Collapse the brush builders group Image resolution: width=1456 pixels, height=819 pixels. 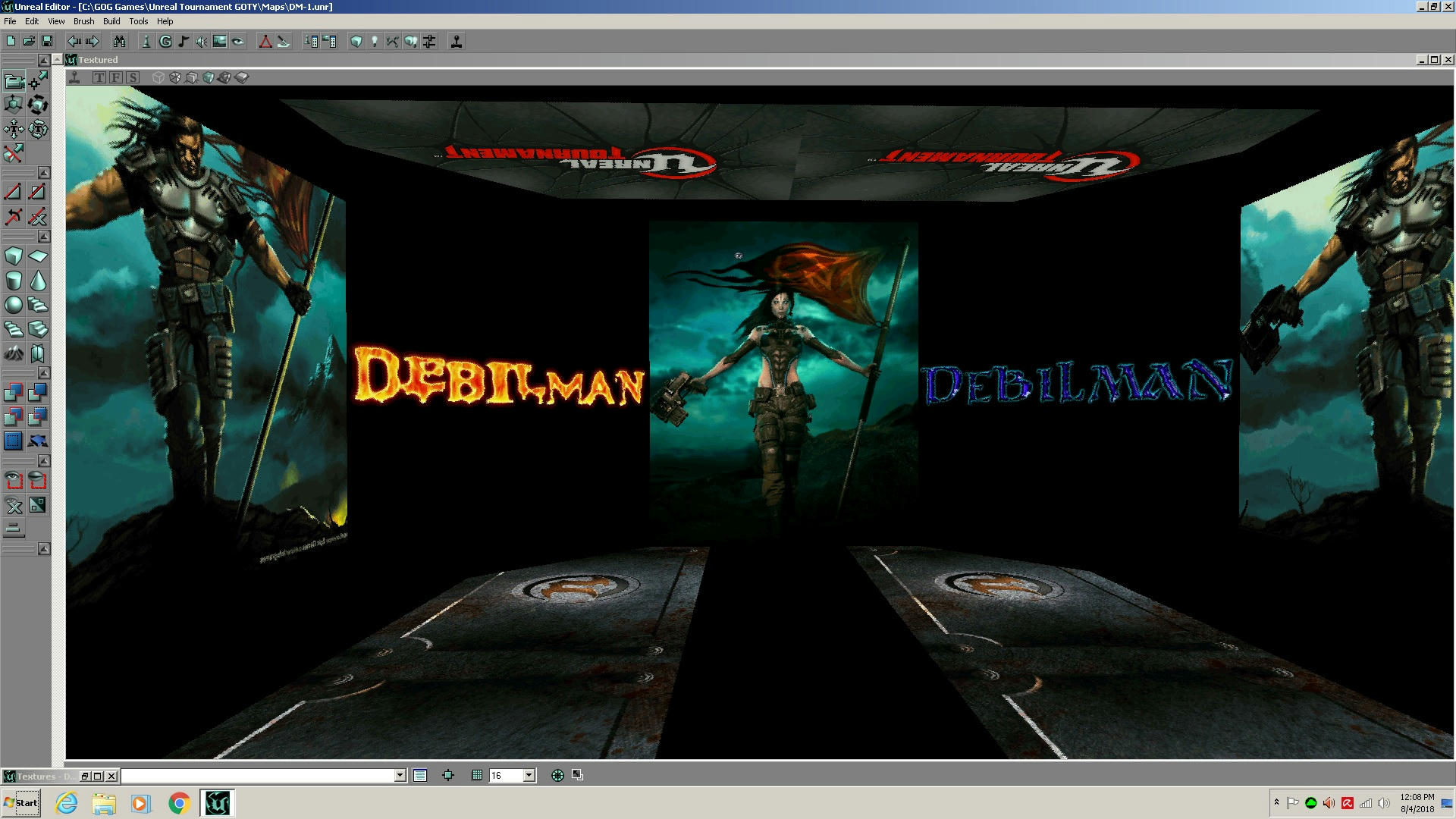point(44,237)
